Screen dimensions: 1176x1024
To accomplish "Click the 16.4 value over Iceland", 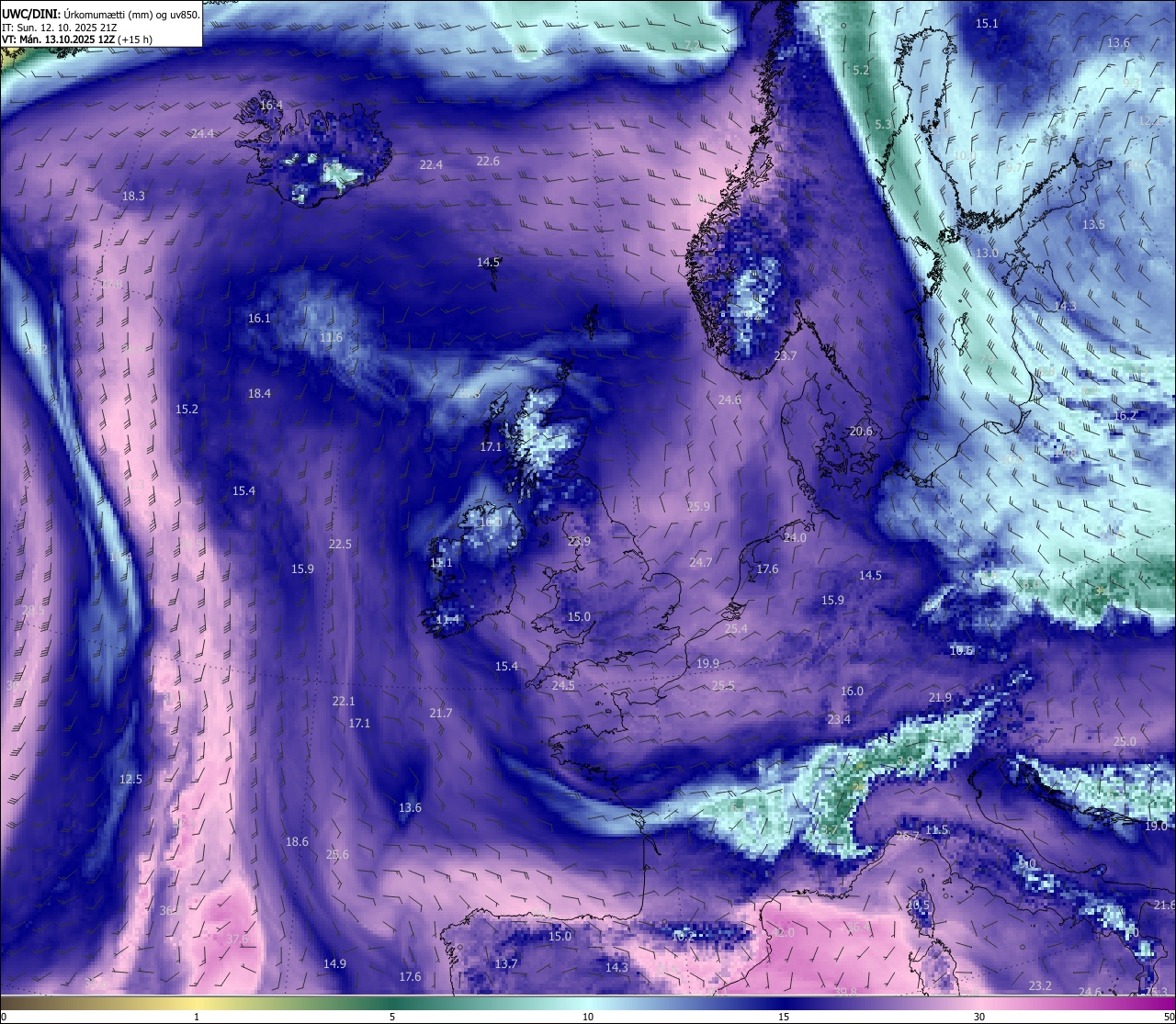I will (x=271, y=106).
